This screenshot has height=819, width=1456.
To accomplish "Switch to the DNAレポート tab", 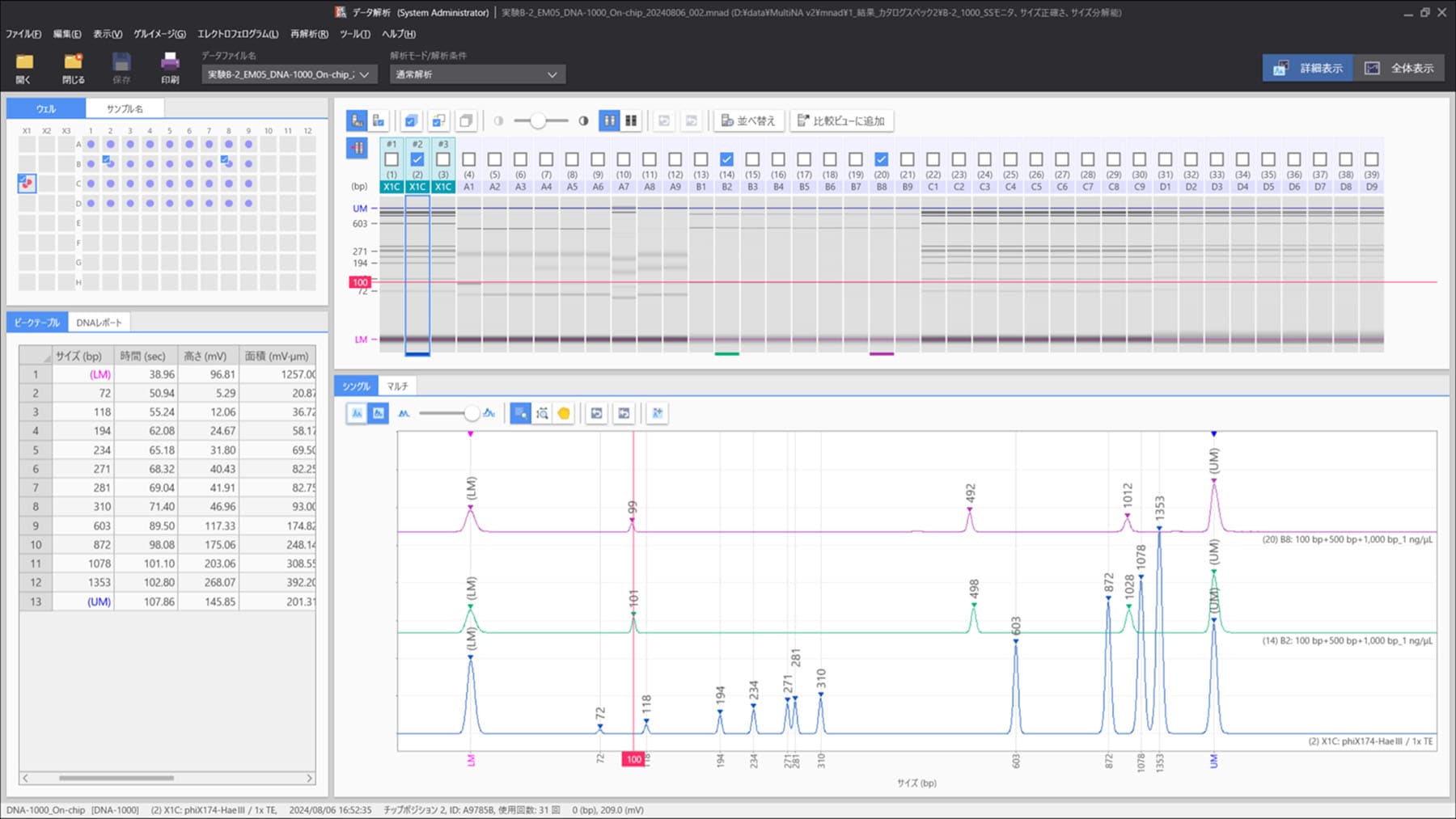I will tap(99, 323).
